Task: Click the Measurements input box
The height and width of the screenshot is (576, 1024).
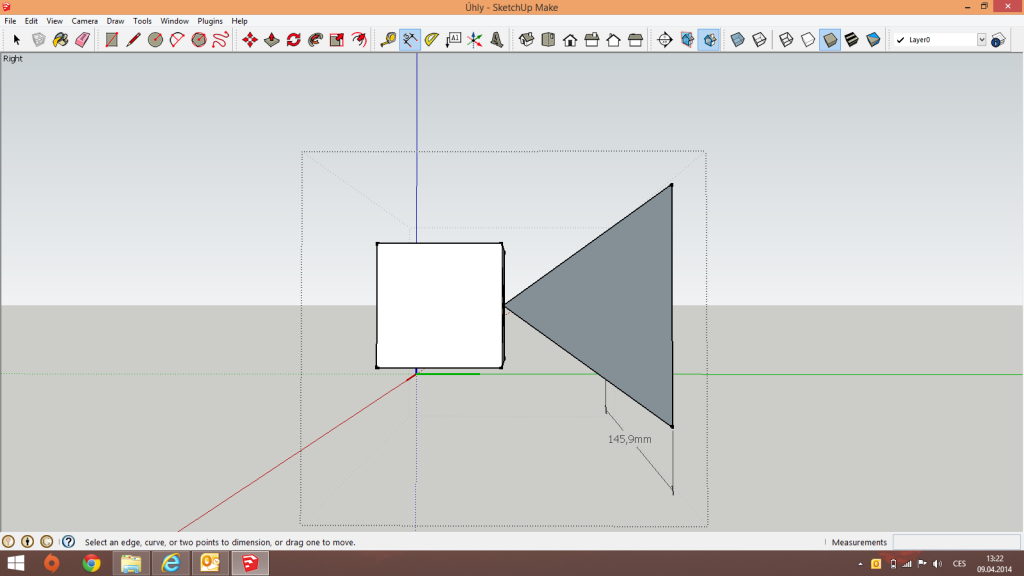Action: coord(955,542)
